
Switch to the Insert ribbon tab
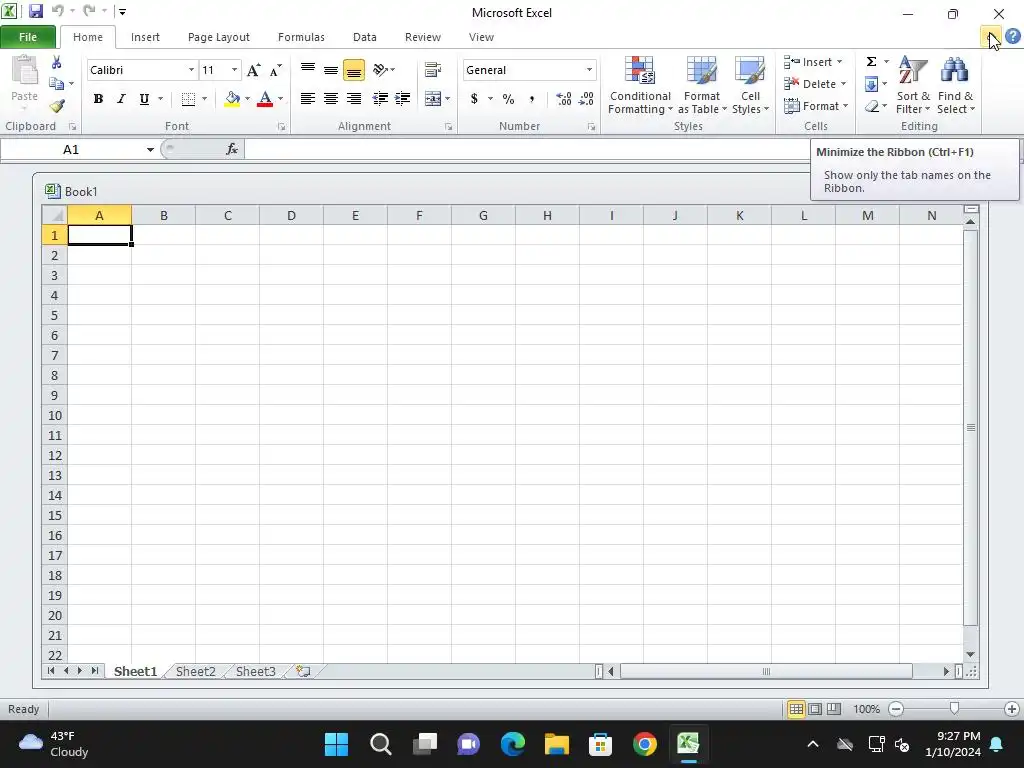point(145,37)
